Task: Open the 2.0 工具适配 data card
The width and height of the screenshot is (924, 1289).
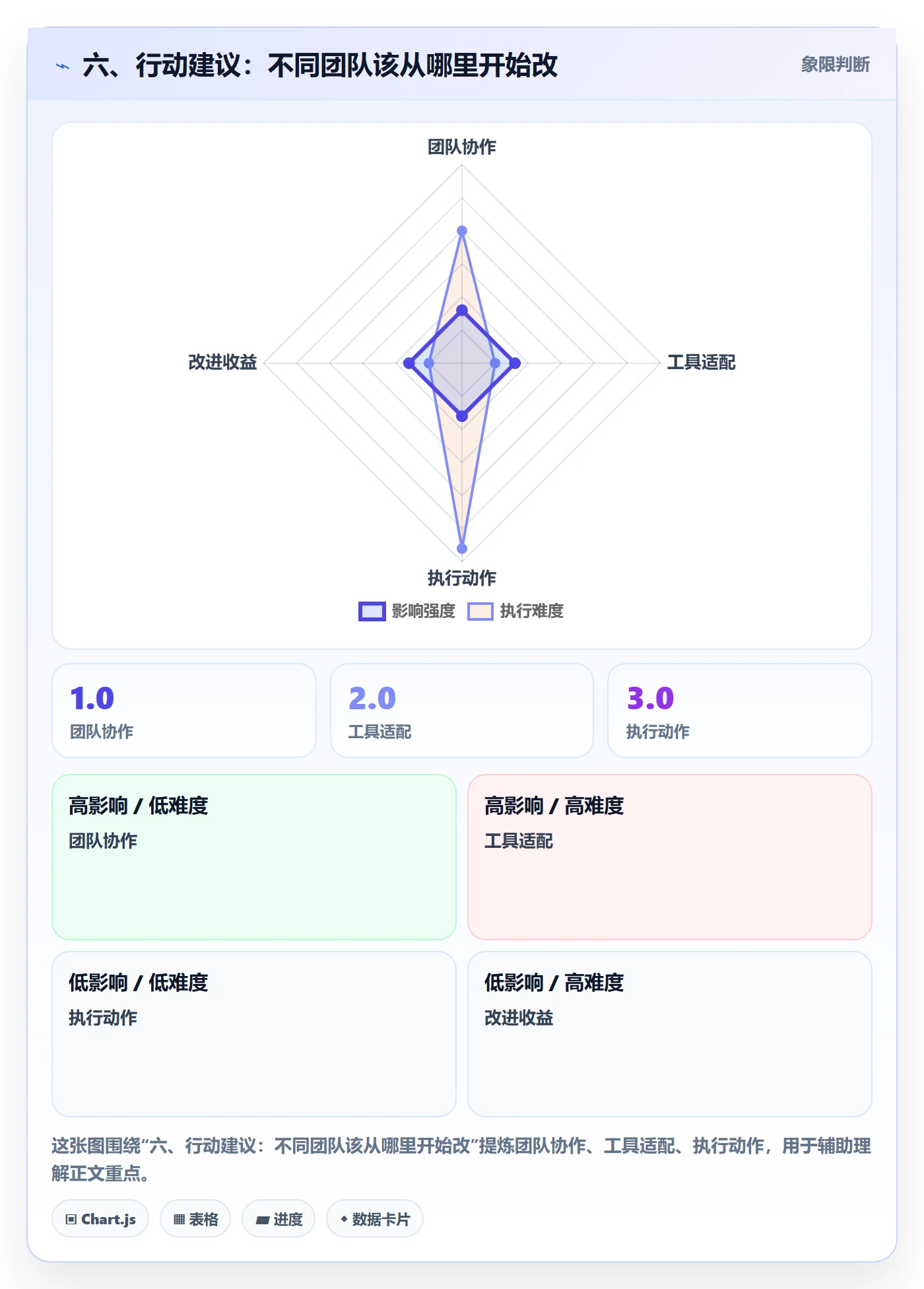Action: click(x=462, y=711)
